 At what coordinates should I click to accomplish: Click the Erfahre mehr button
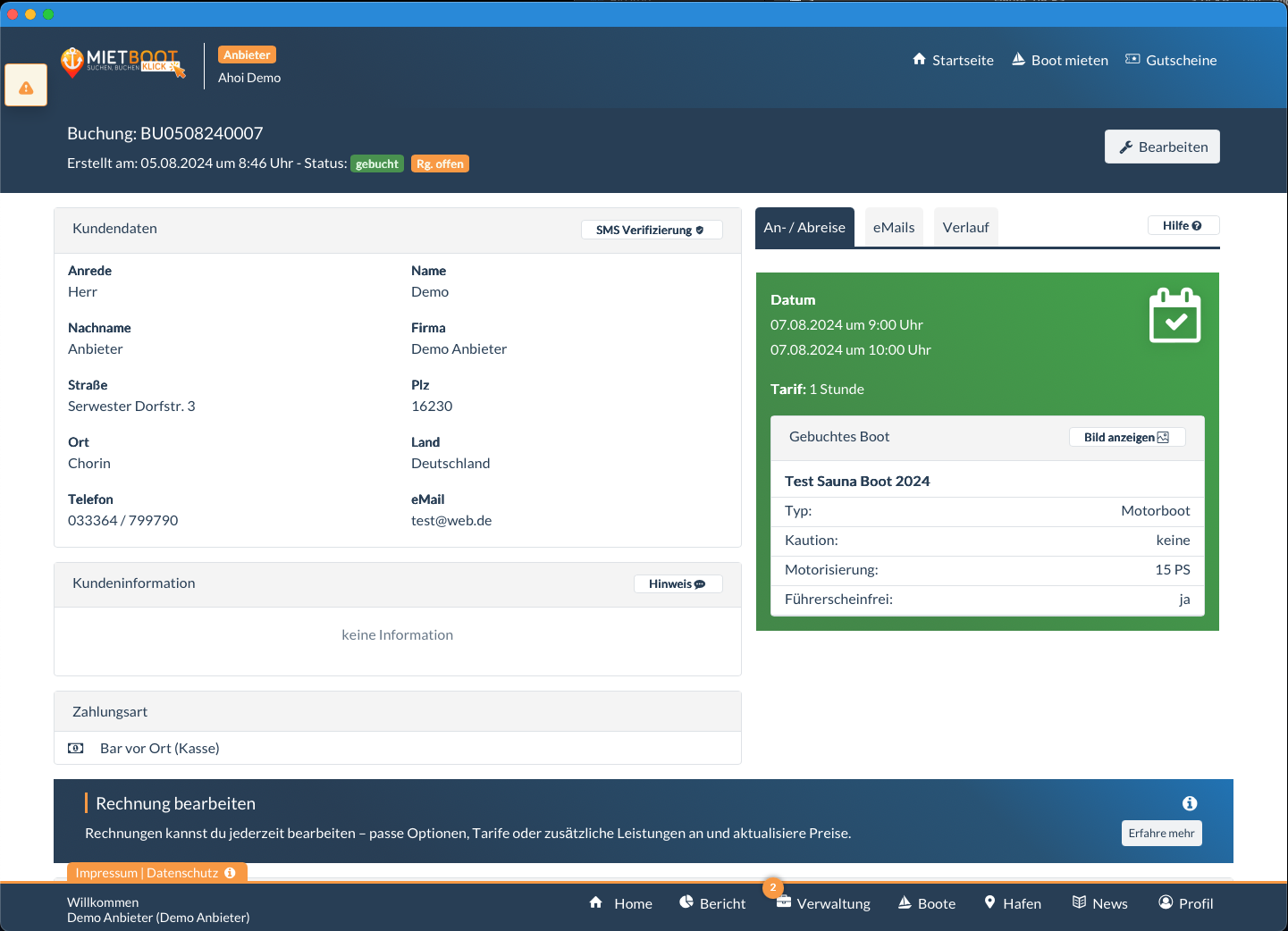tap(1161, 833)
